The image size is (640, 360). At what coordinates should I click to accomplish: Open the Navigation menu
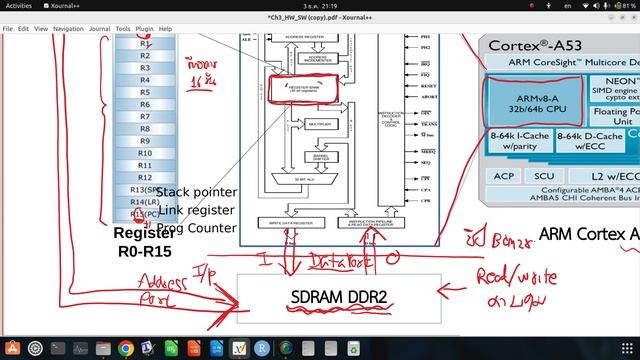[68, 29]
